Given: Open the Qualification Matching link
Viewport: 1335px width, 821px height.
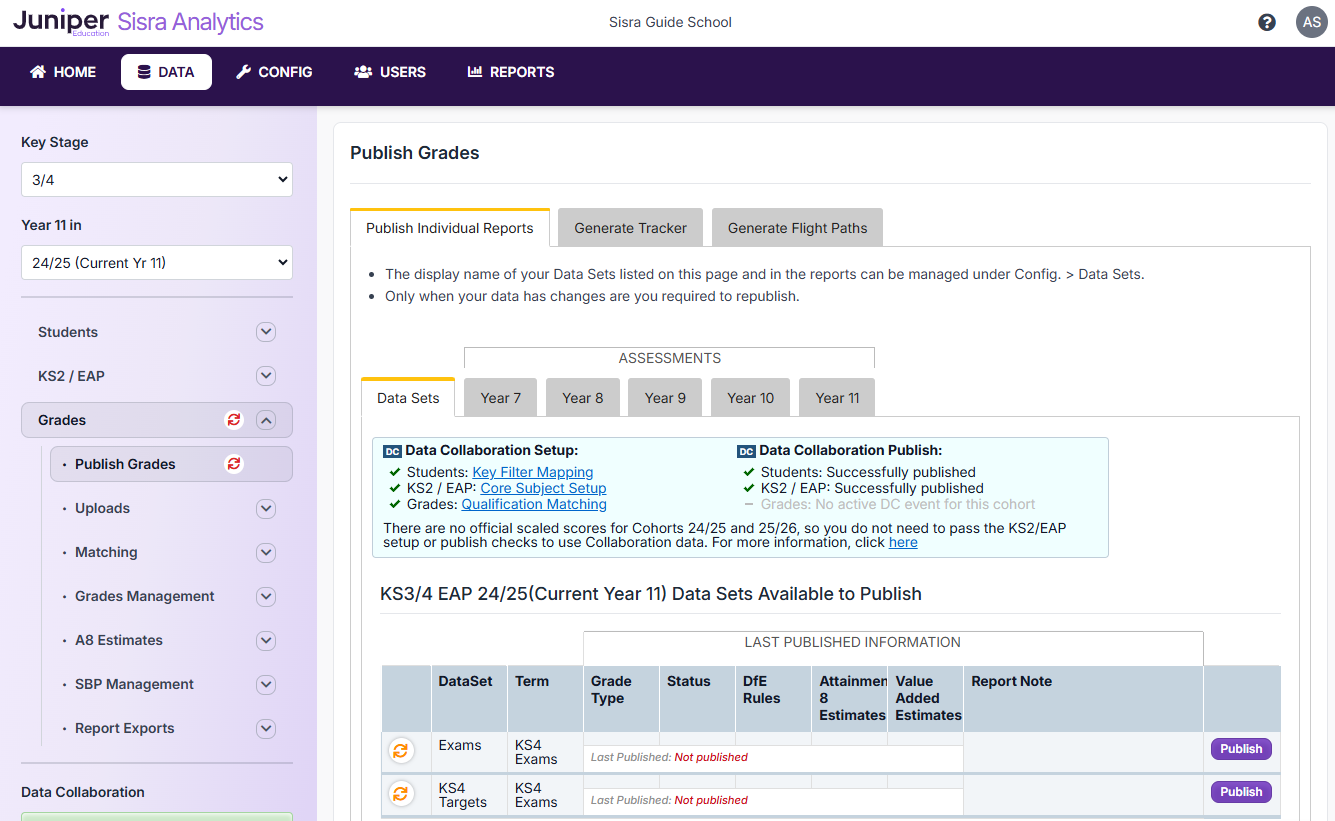Looking at the screenshot, I should [x=534, y=504].
